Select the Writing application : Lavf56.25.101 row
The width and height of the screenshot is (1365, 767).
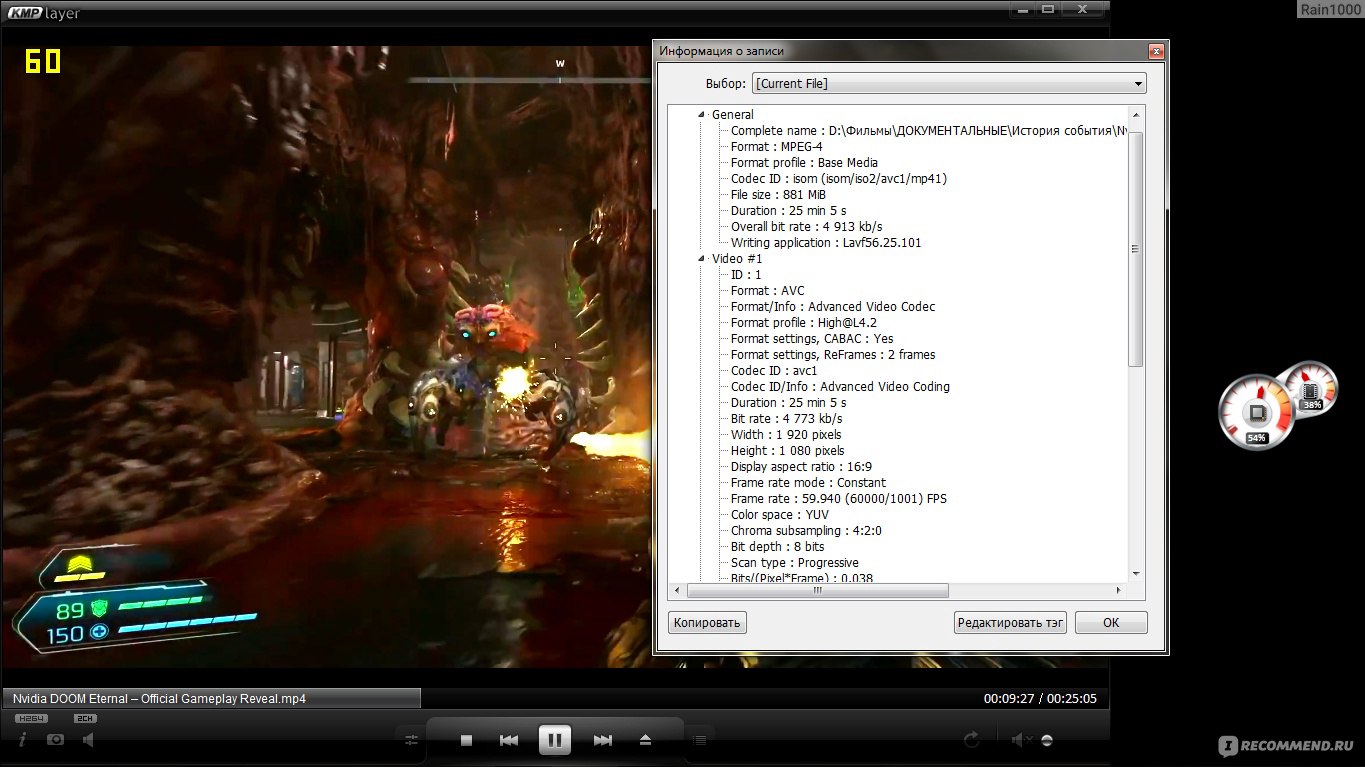coord(826,243)
